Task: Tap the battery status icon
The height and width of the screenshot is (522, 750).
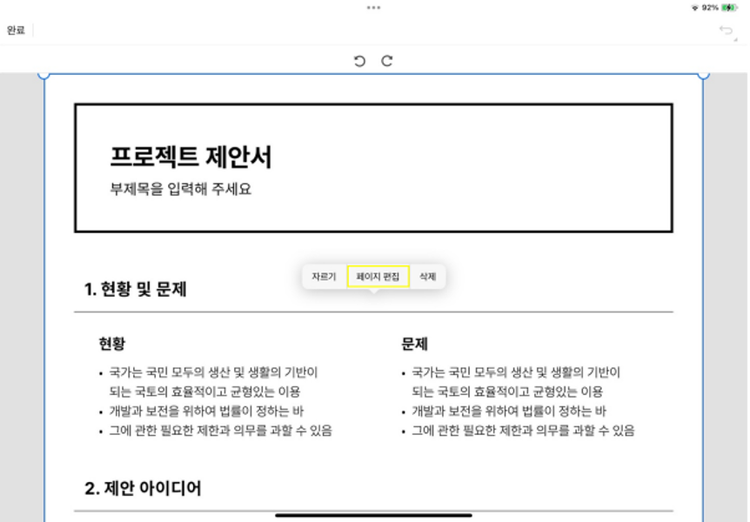Action: point(729,8)
